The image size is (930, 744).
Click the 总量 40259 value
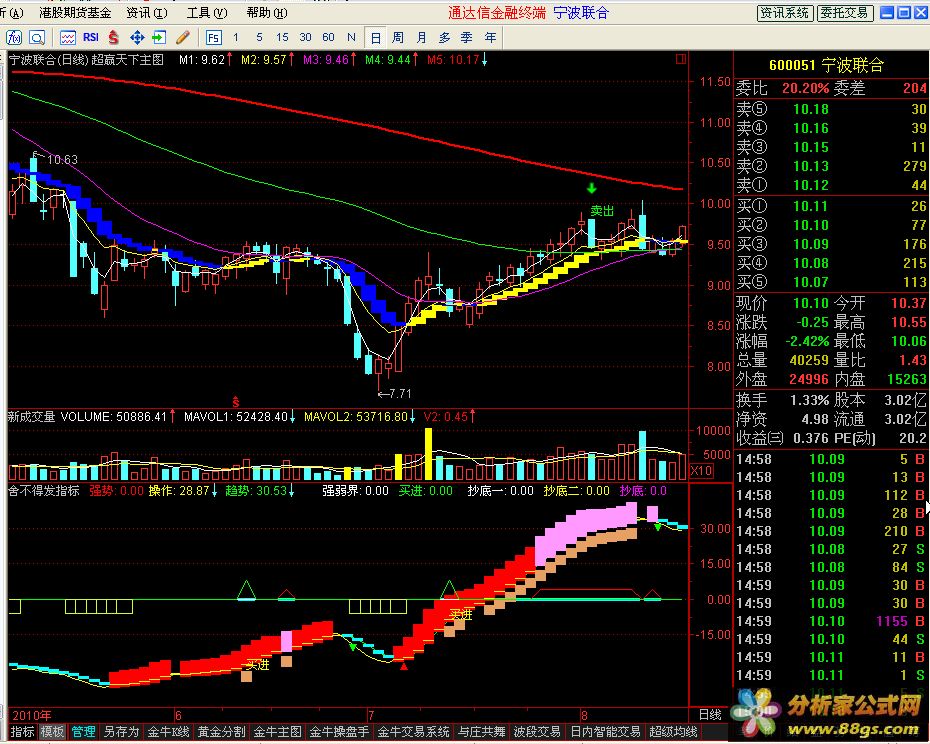tap(809, 360)
